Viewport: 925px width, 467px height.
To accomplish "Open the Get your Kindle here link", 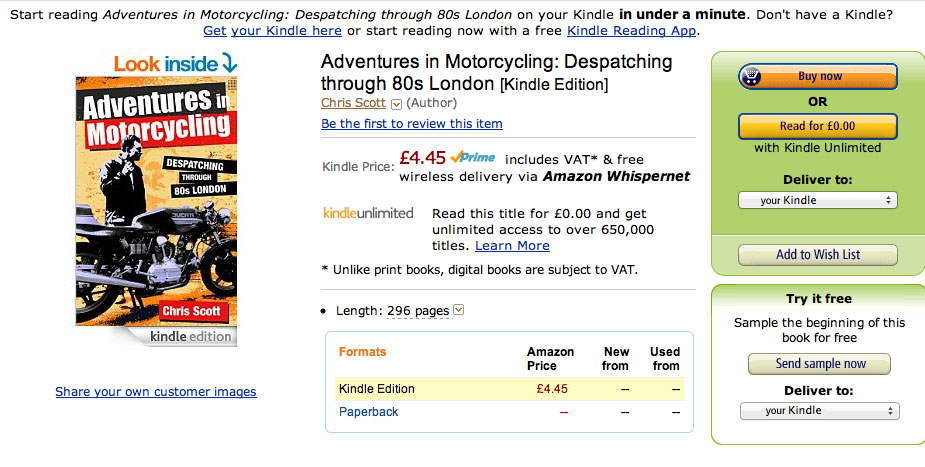I will click(272, 31).
